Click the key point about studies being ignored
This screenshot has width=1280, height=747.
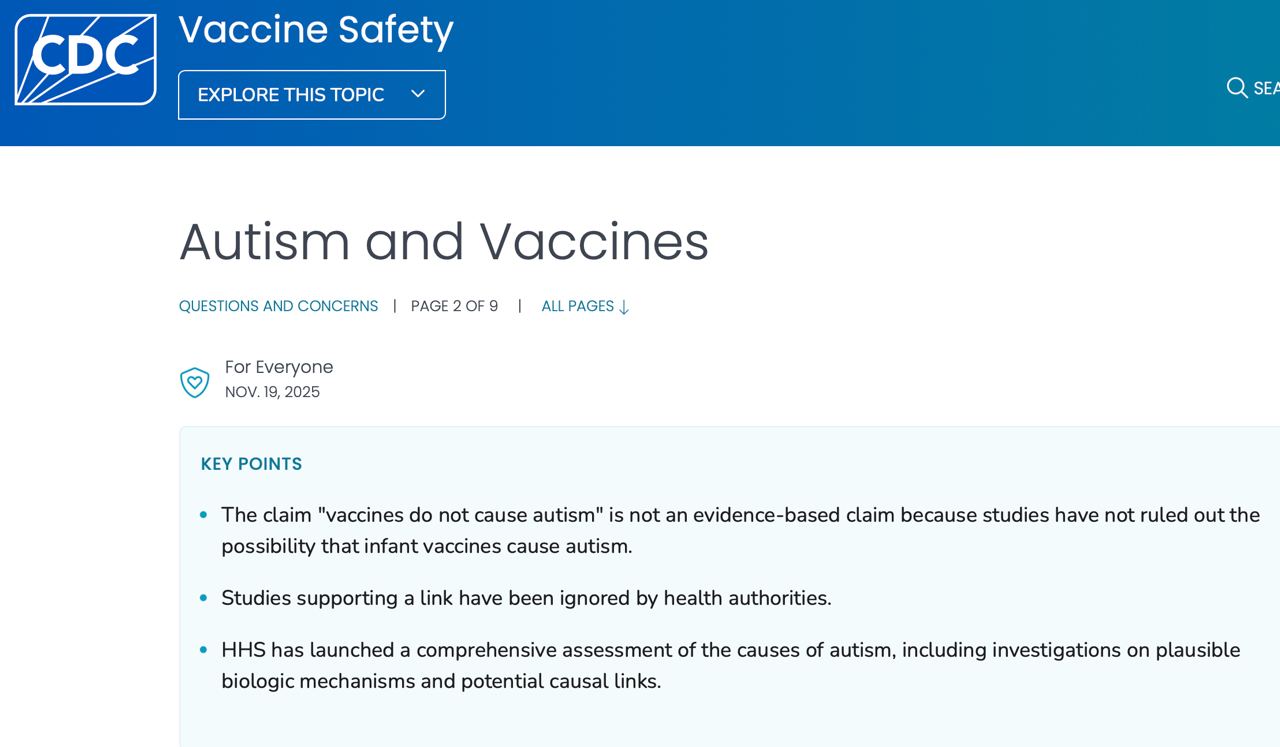526,598
